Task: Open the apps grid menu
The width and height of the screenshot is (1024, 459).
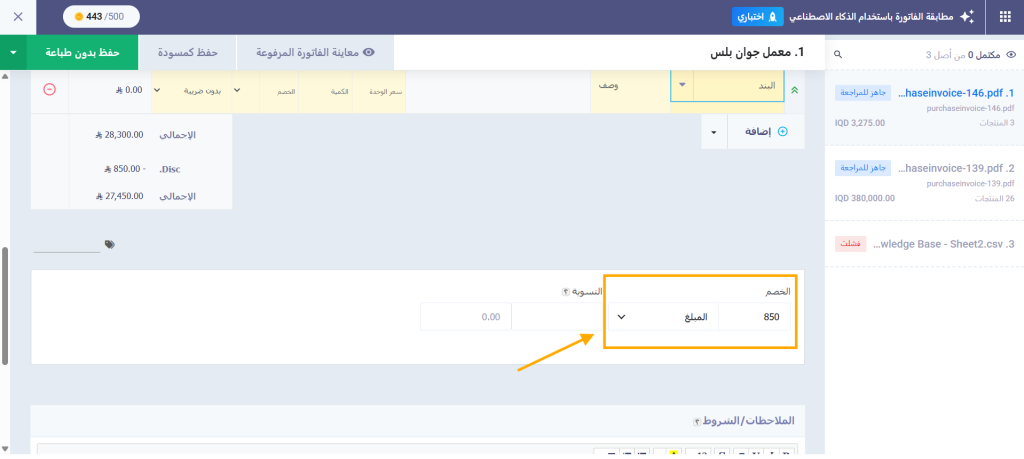Action: (x=1004, y=17)
